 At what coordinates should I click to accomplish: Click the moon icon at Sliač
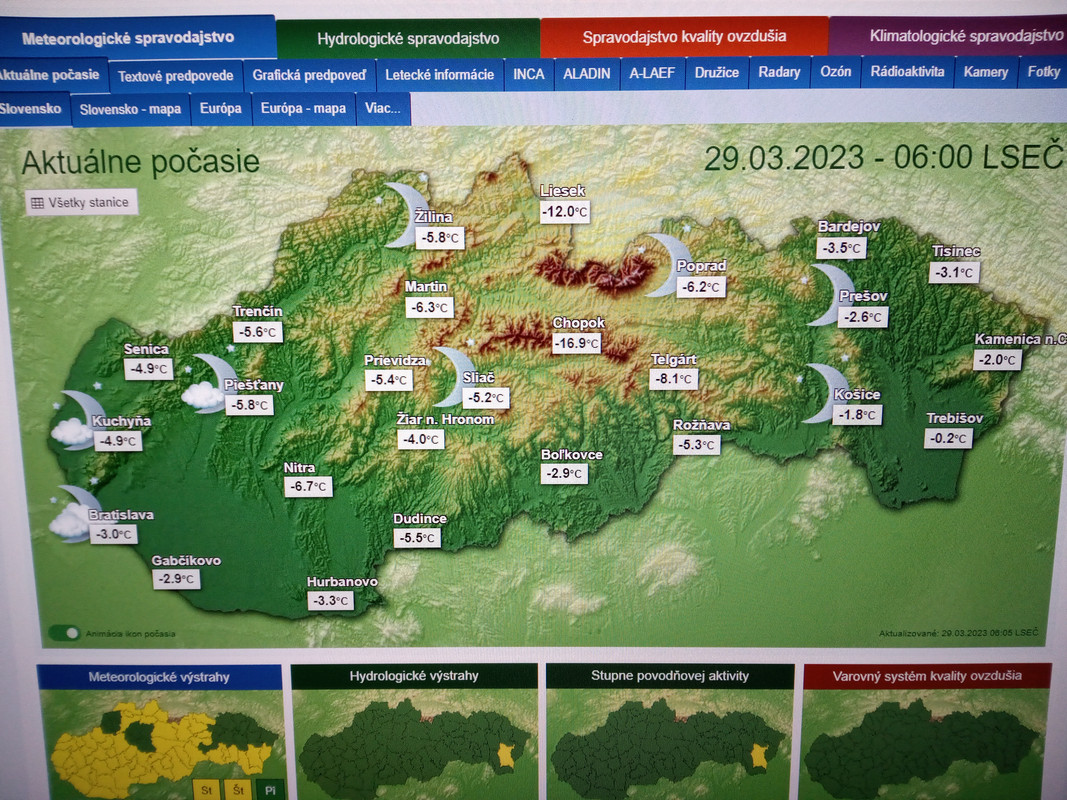pyautogui.click(x=455, y=378)
